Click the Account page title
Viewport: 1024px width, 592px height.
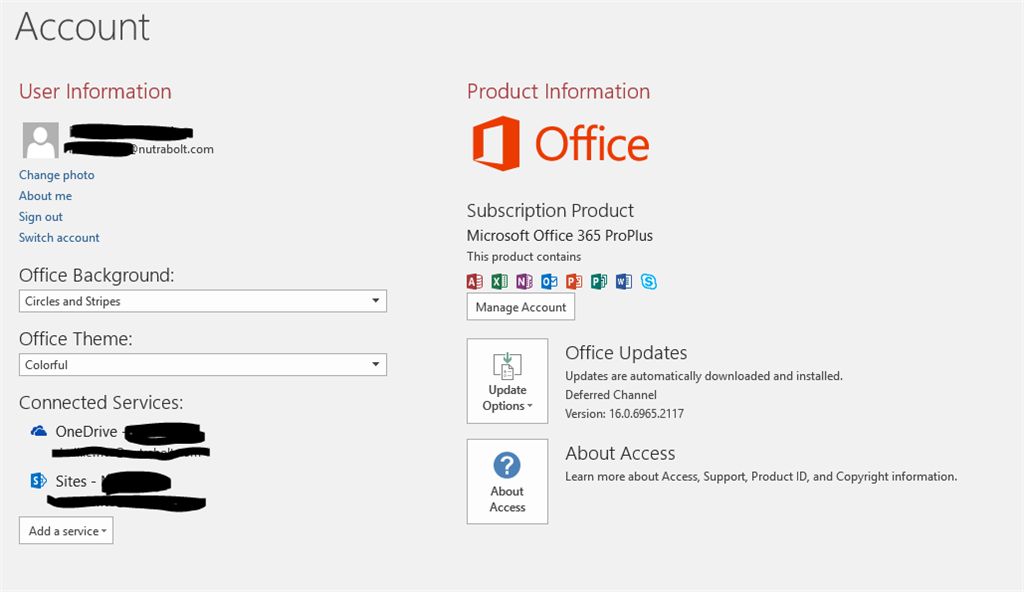[x=83, y=27]
